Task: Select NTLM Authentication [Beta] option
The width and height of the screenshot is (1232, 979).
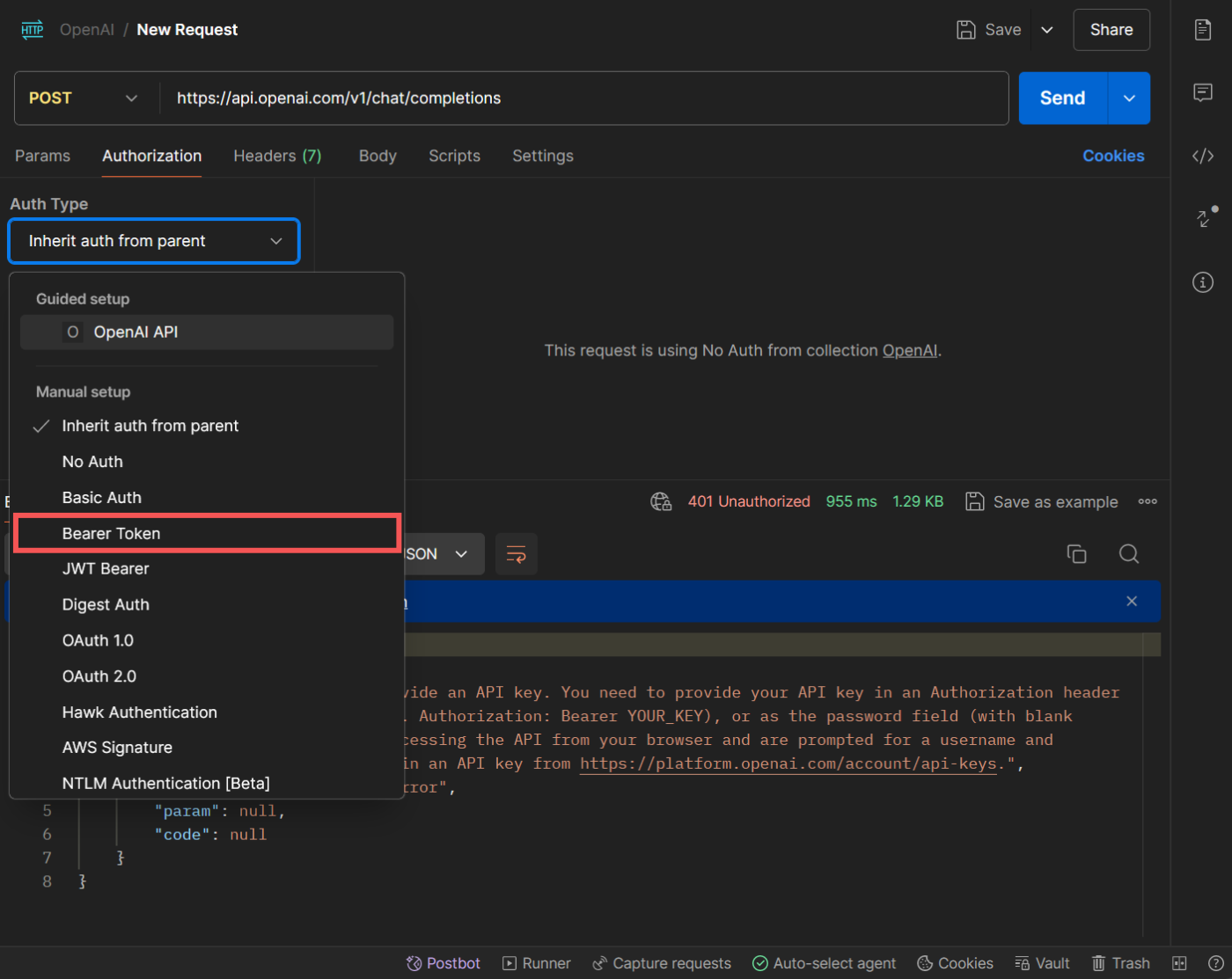Action: pyautogui.click(x=207, y=784)
